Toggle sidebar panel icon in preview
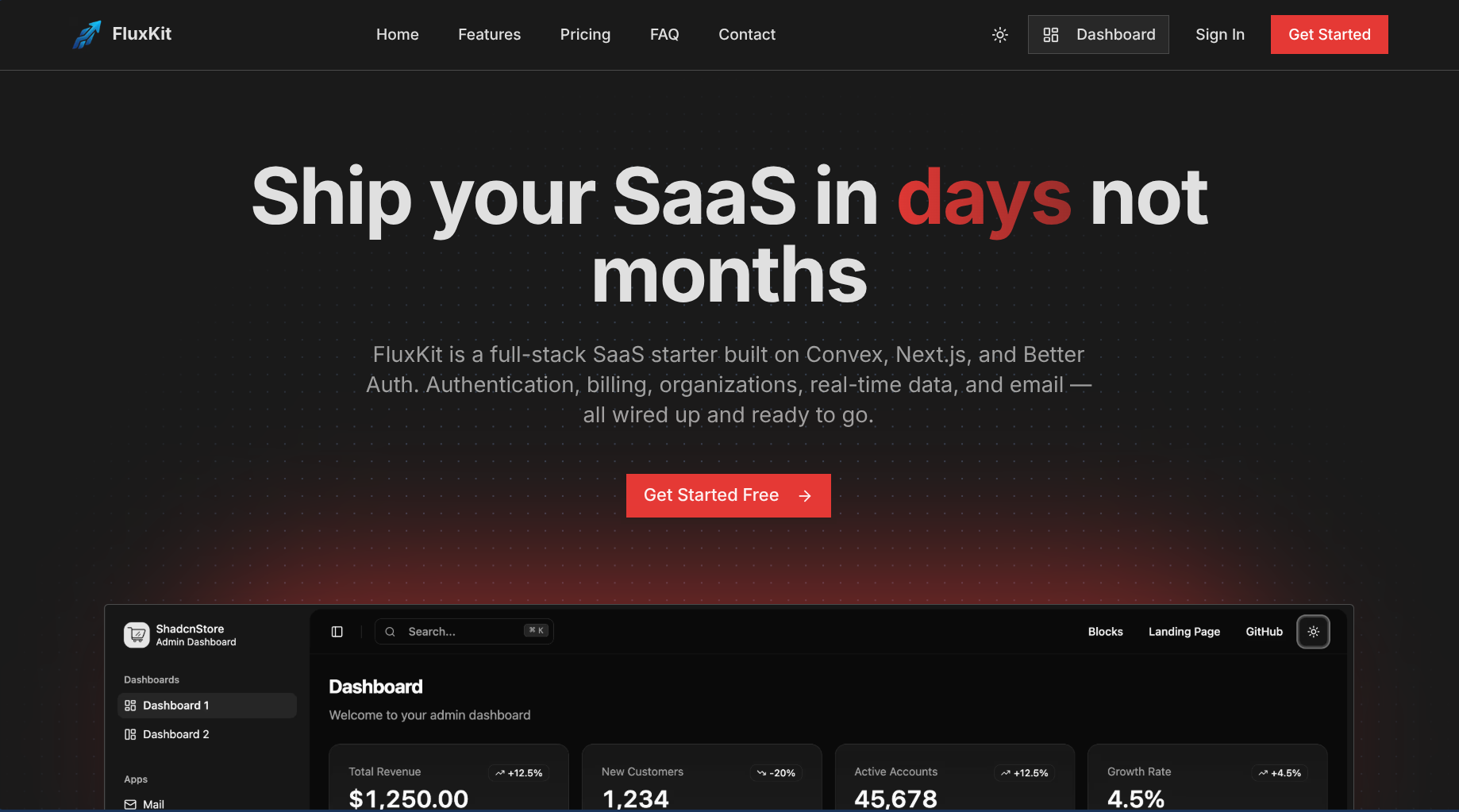Screen dimensions: 1459x812 tap(337, 632)
